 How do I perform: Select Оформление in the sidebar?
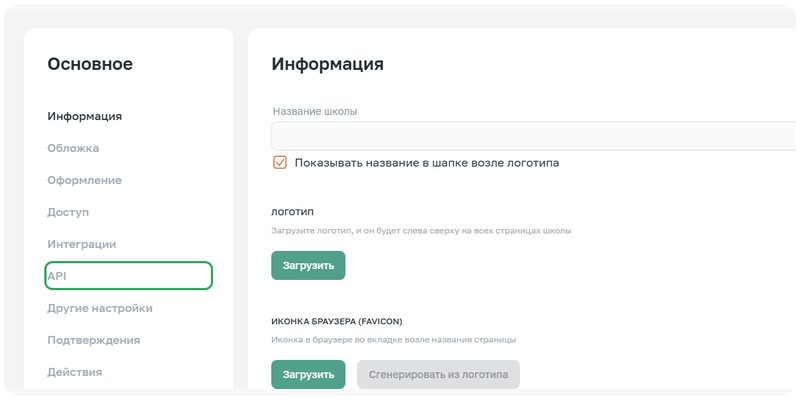pyautogui.click(x=84, y=180)
